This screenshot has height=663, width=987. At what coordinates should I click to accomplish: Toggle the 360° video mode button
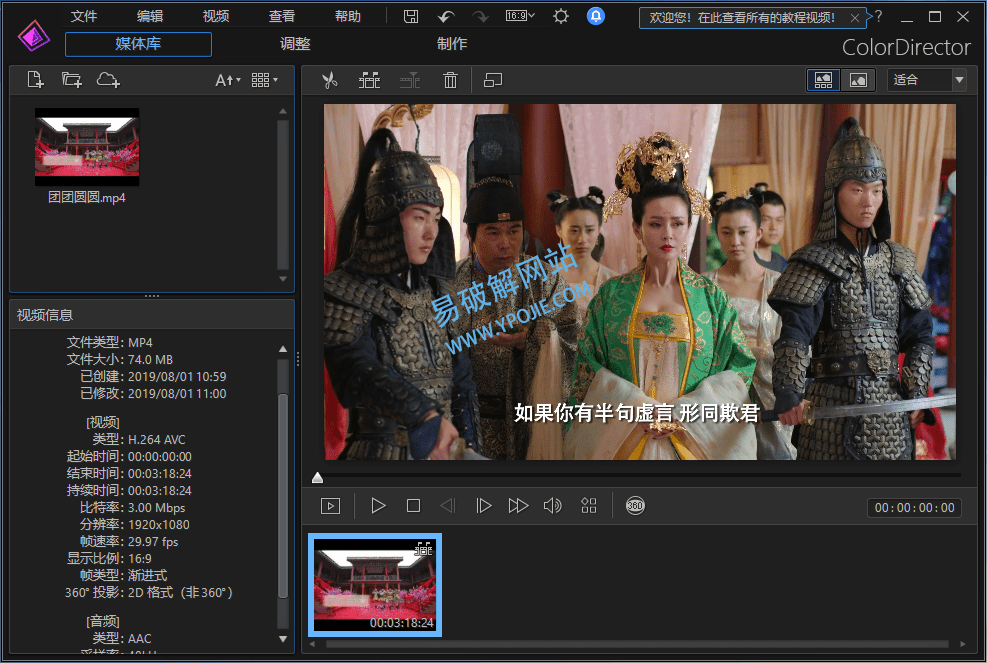tap(635, 506)
